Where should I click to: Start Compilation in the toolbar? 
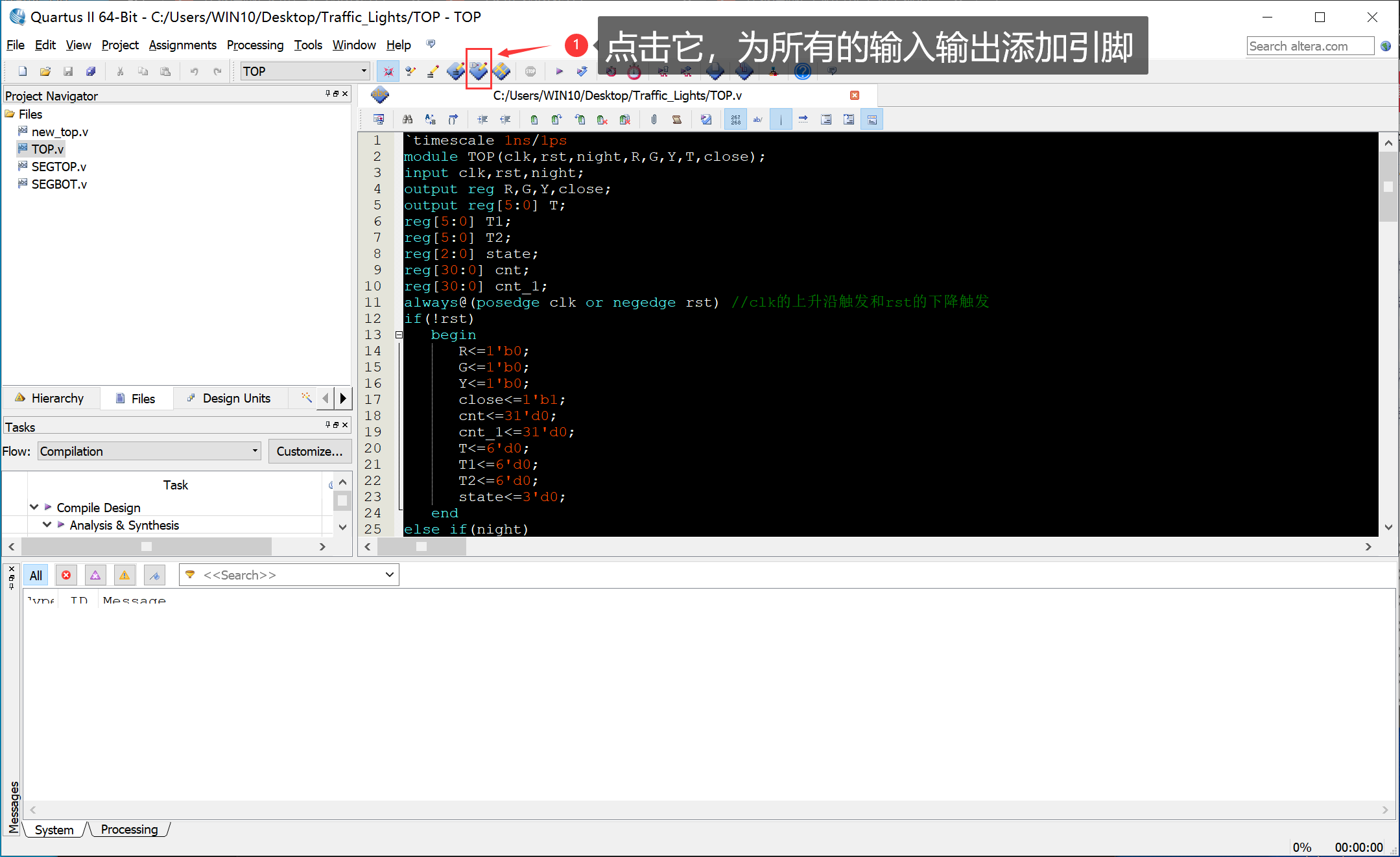click(560, 71)
